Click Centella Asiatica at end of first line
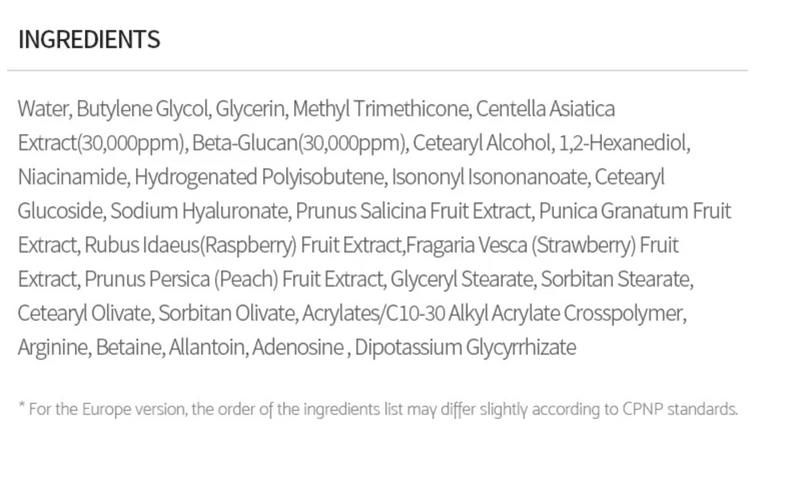 pos(545,109)
